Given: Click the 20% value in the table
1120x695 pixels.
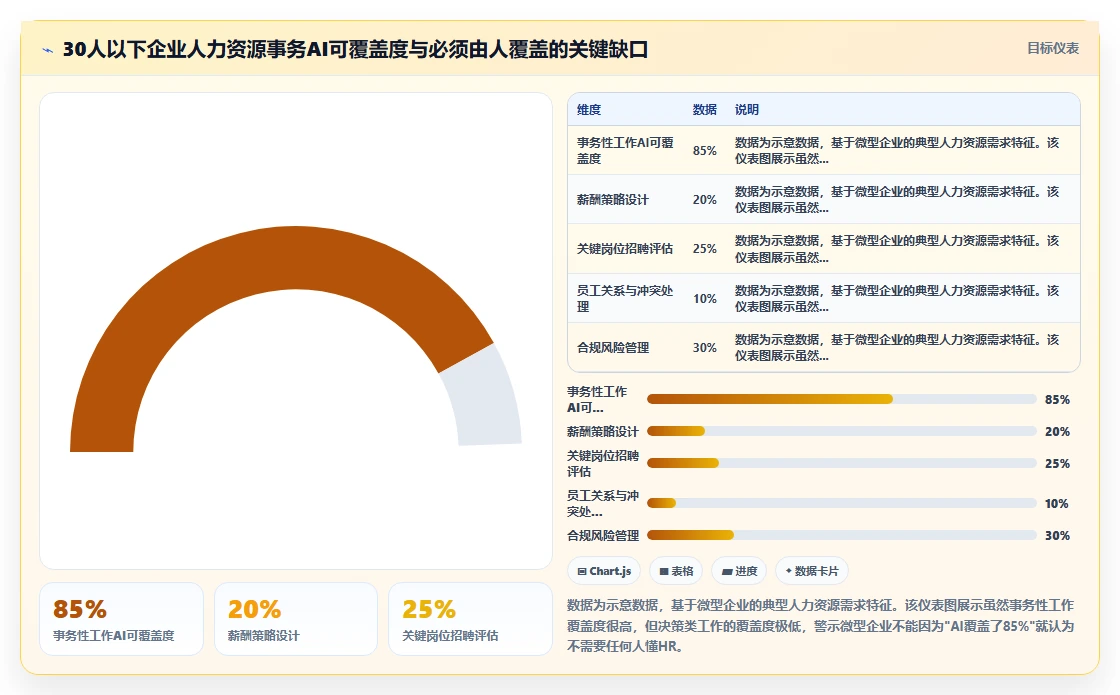Looking at the screenshot, I should (704, 200).
